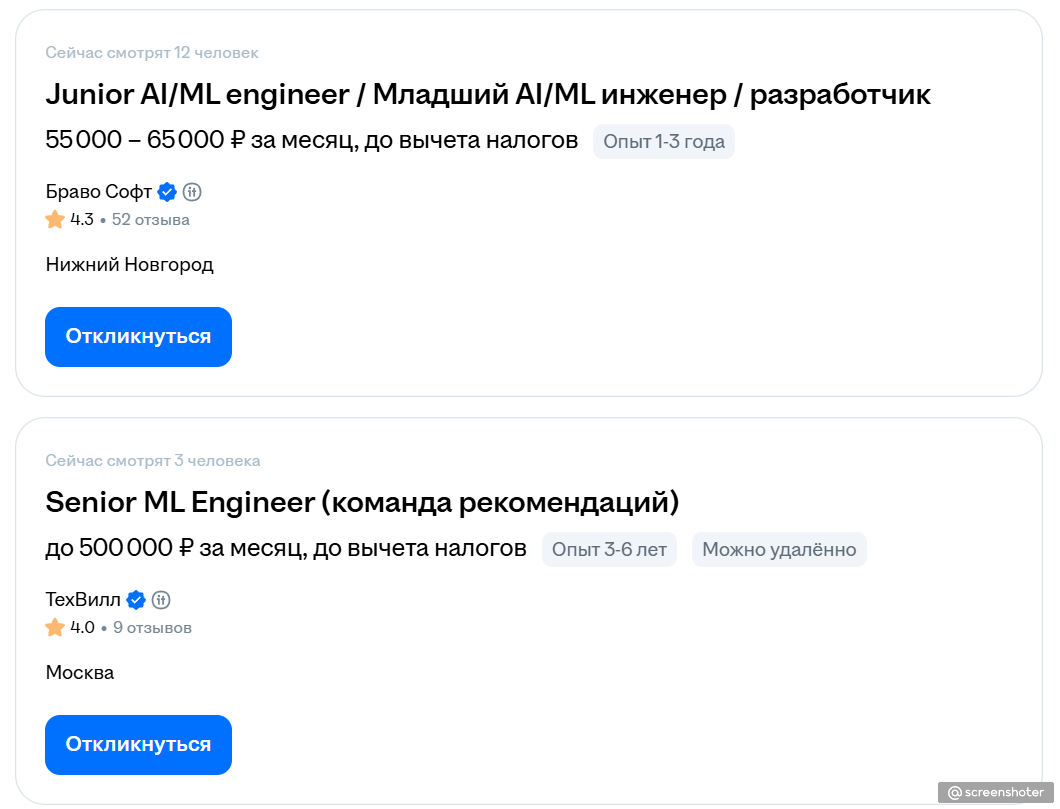The height and width of the screenshot is (809, 1060).
Task: Click Откликнуться on the Junior AI/ML vacancy
Action: 138,337
